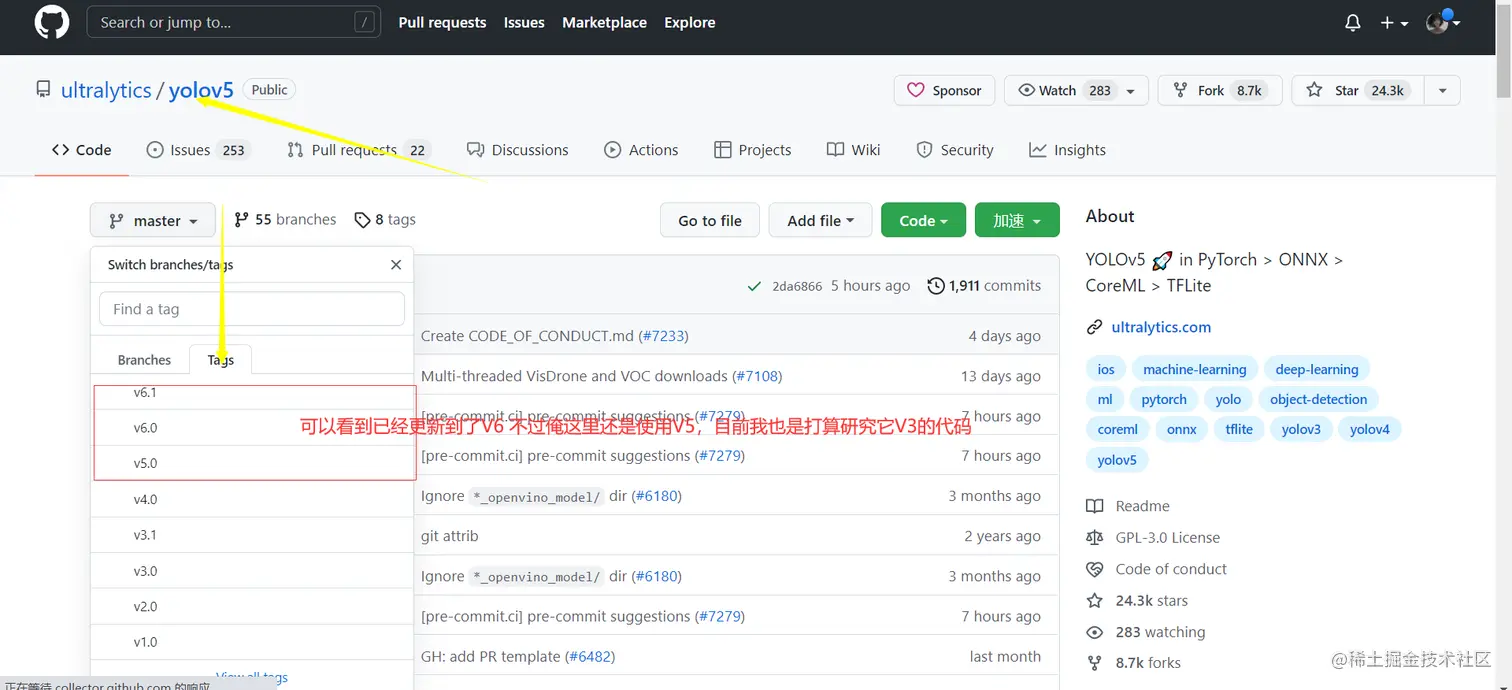This screenshot has height=690, width=1512.
Task: Open the ios topic tag
Action: point(1106,369)
